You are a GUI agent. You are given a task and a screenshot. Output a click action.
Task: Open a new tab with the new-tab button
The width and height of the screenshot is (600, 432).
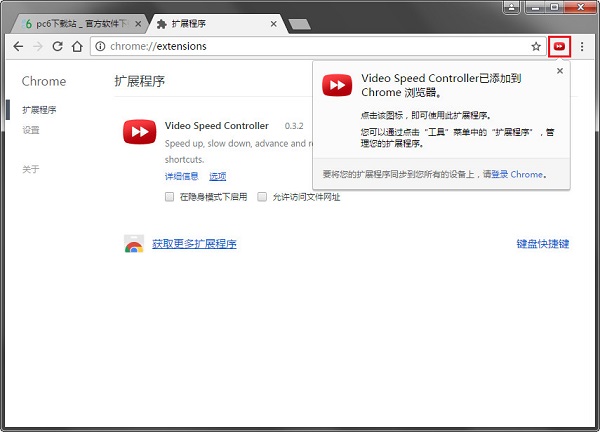tap(300, 24)
